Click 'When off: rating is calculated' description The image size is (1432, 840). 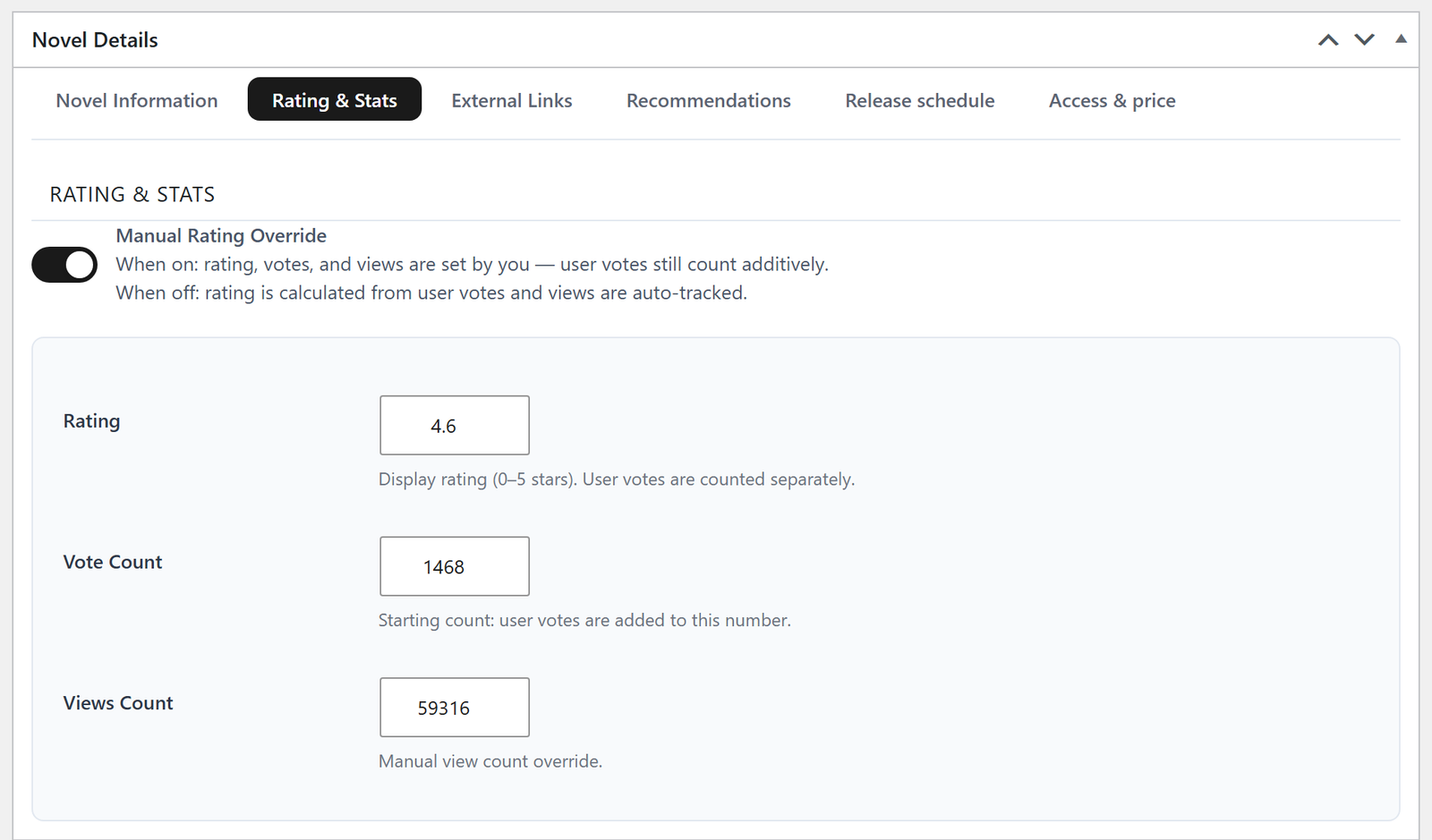pos(431,293)
